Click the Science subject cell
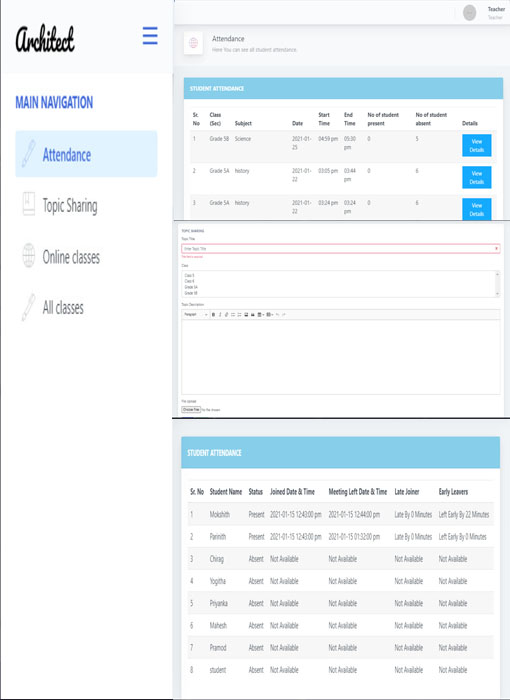This screenshot has height=700, width=510. (x=242, y=139)
